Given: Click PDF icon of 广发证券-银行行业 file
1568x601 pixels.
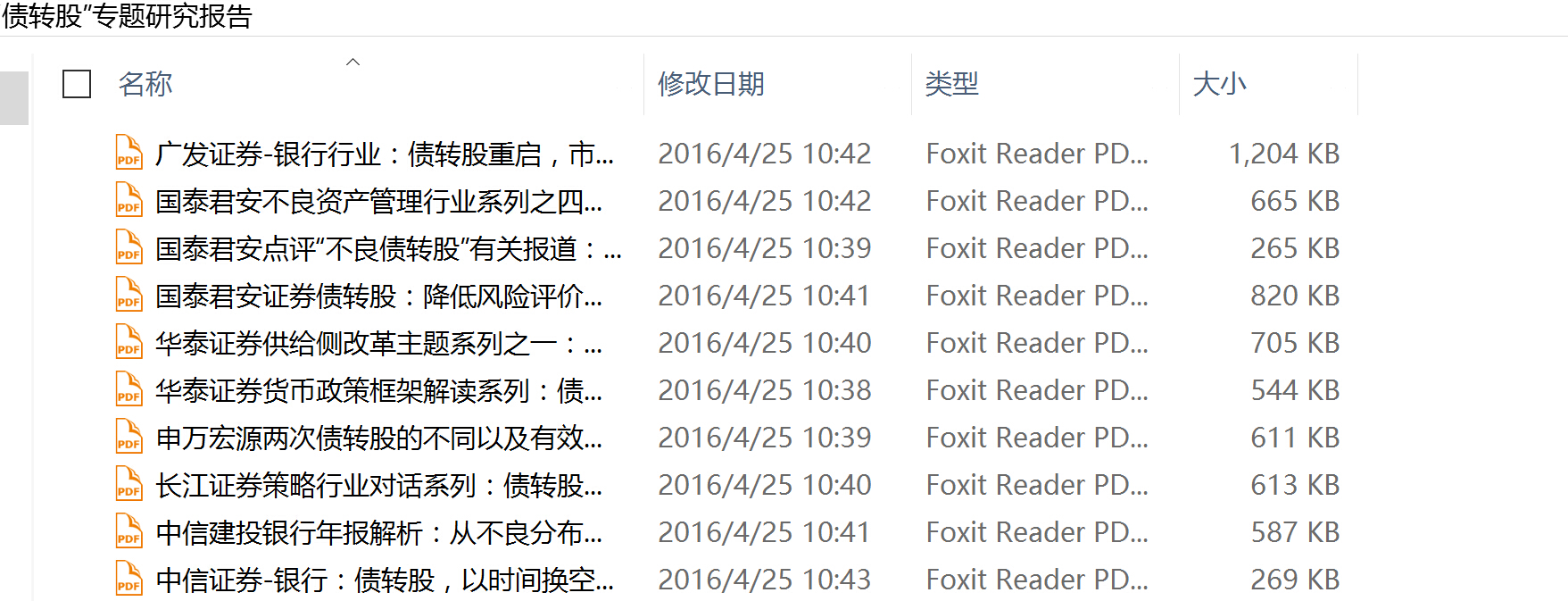Looking at the screenshot, I should click(x=129, y=153).
